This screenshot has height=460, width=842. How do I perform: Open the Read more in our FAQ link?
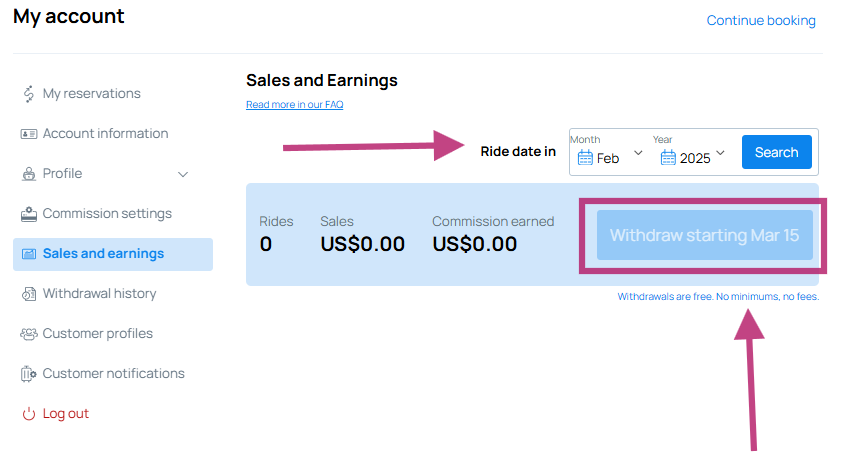point(294,105)
